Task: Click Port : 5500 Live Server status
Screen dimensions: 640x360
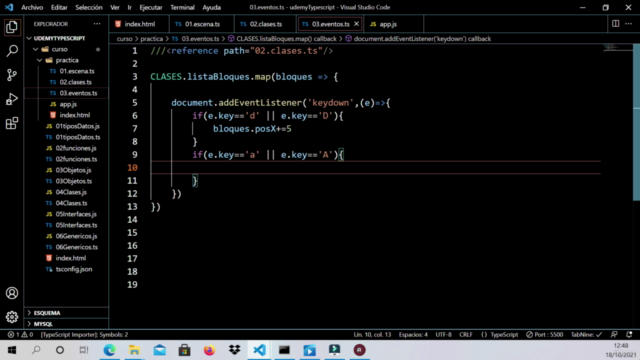Action: coord(544,335)
